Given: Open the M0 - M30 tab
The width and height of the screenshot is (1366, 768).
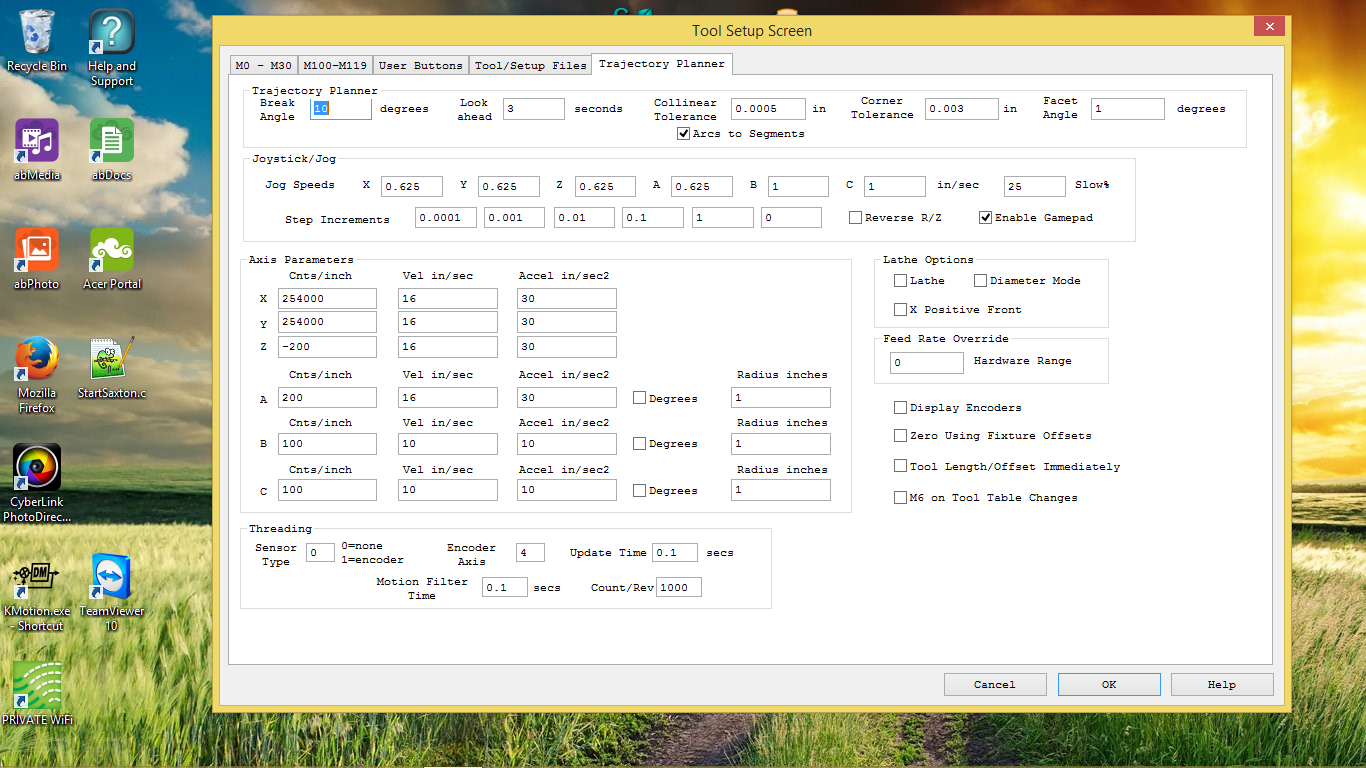Looking at the screenshot, I should [x=262, y=66].
